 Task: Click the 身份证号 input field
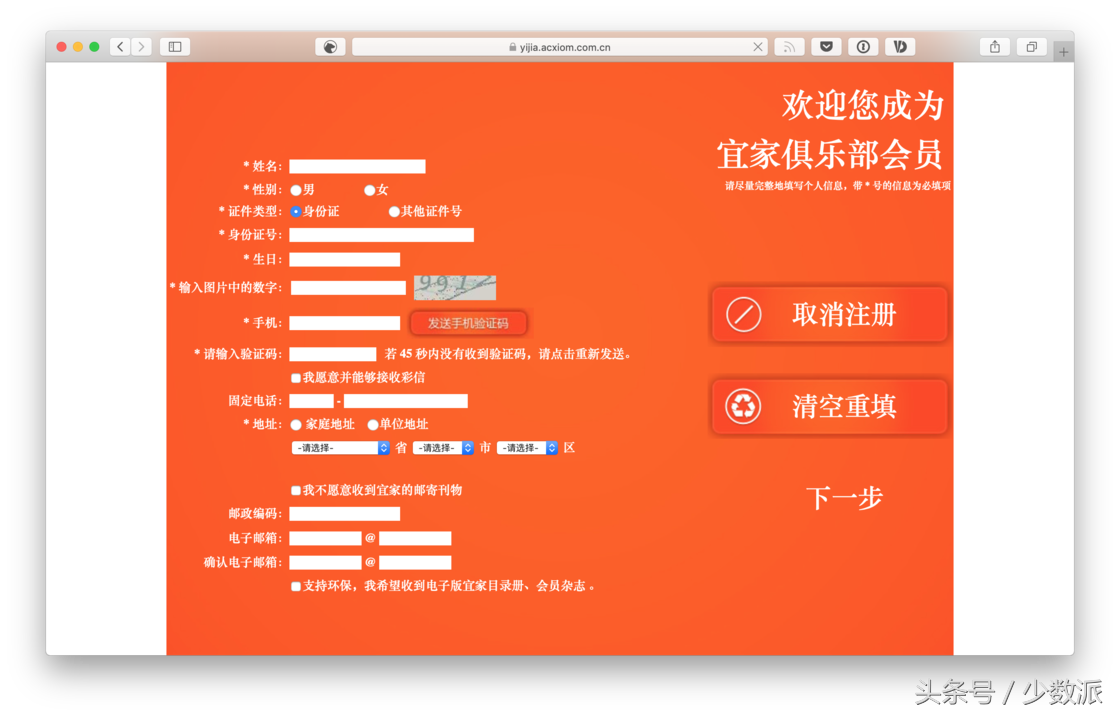(381, 235)
